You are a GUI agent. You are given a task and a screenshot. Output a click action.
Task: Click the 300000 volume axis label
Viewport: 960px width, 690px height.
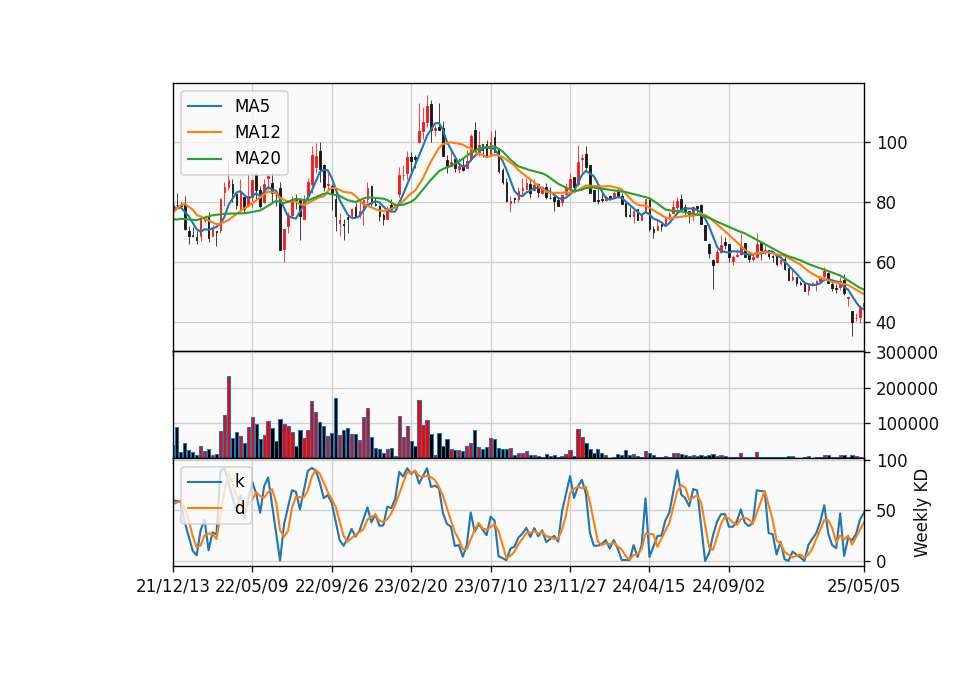click(x=907, y=353)
